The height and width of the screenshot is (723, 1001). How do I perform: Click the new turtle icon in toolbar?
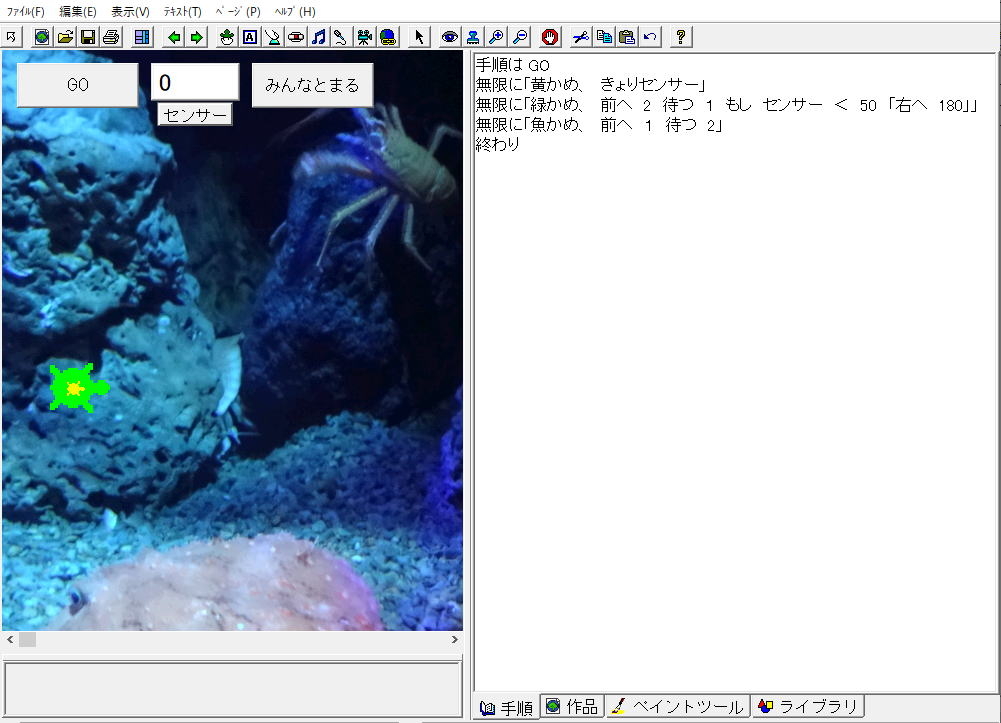[x=227, y=37]
